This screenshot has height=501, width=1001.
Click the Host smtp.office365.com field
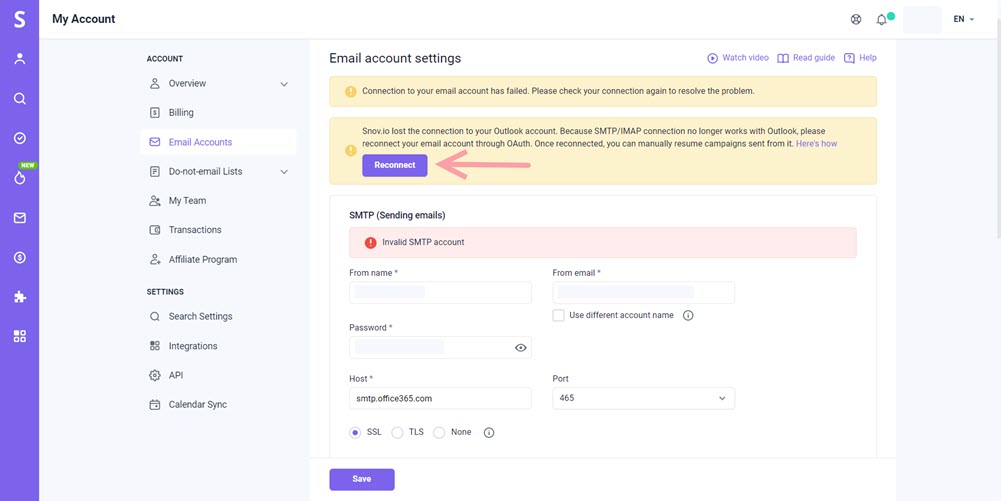pos(440,398)
